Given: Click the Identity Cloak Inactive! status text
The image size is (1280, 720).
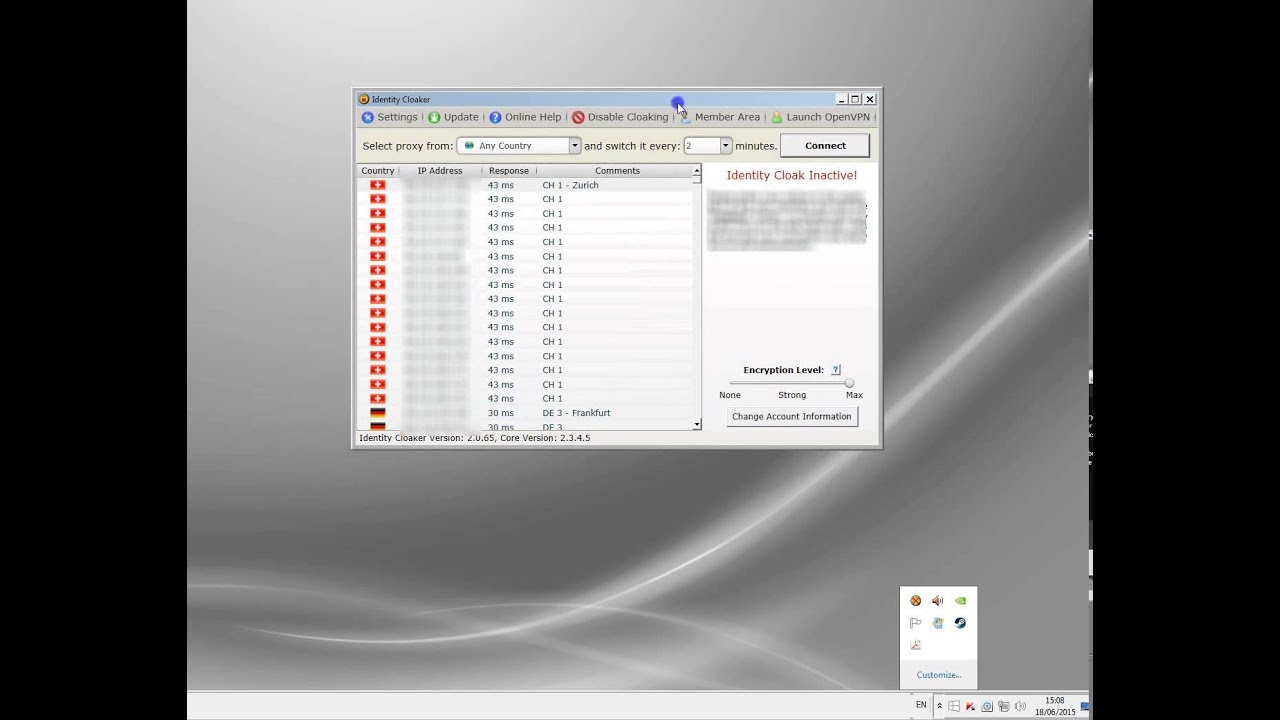Looking at the screenshot, I should (x=792, y=175).
